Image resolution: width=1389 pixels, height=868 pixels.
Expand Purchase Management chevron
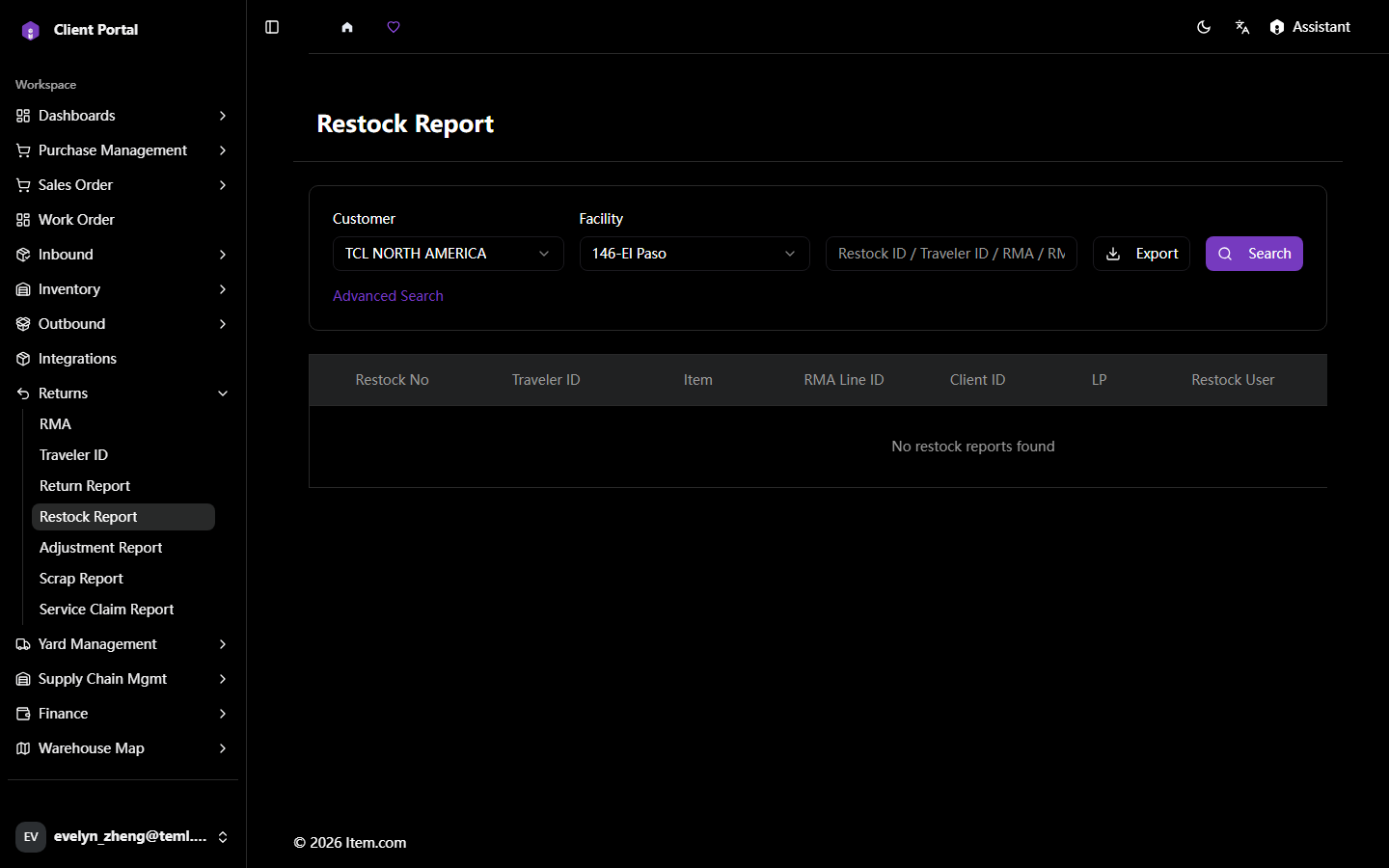(223, 150)
